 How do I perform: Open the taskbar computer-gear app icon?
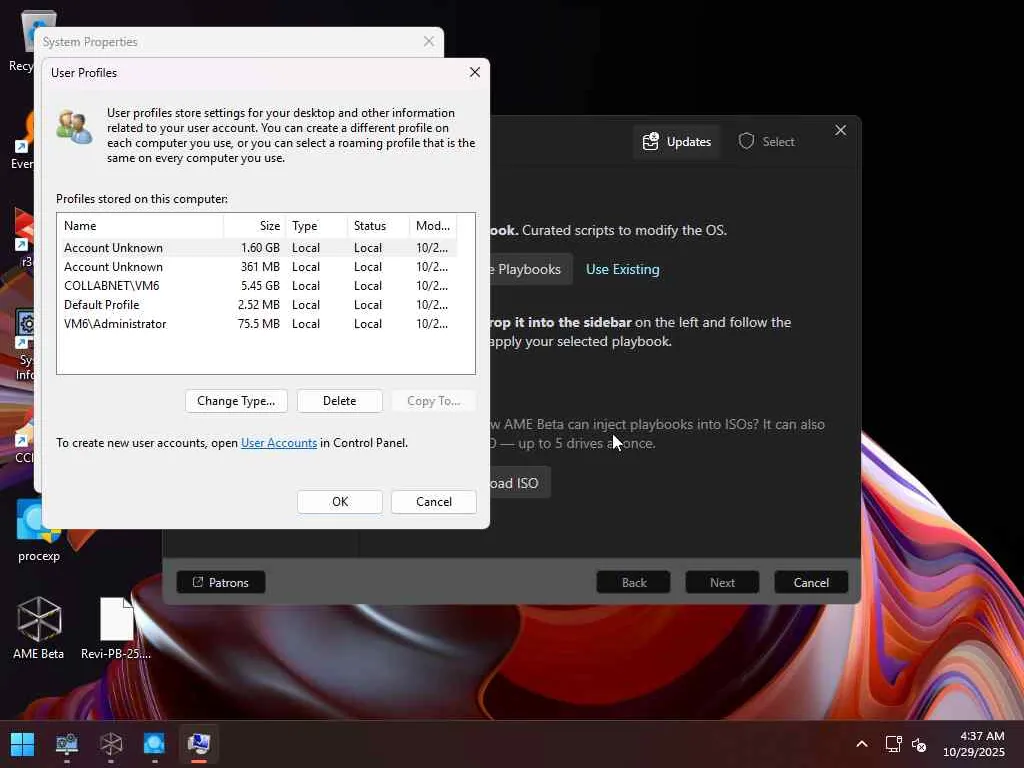tap(67, 743)
